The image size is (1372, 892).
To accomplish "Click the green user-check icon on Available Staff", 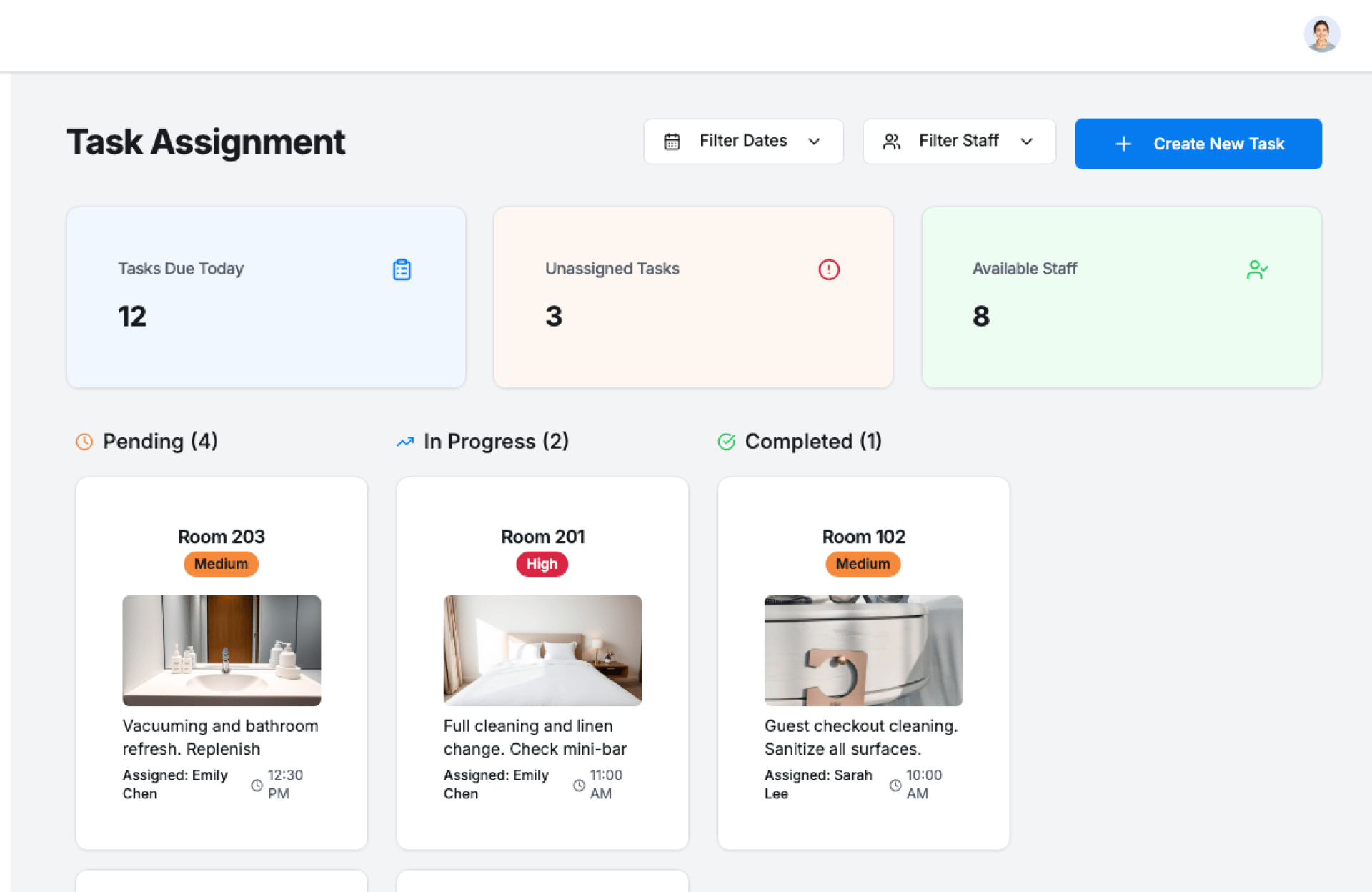I will point(1256,269).
